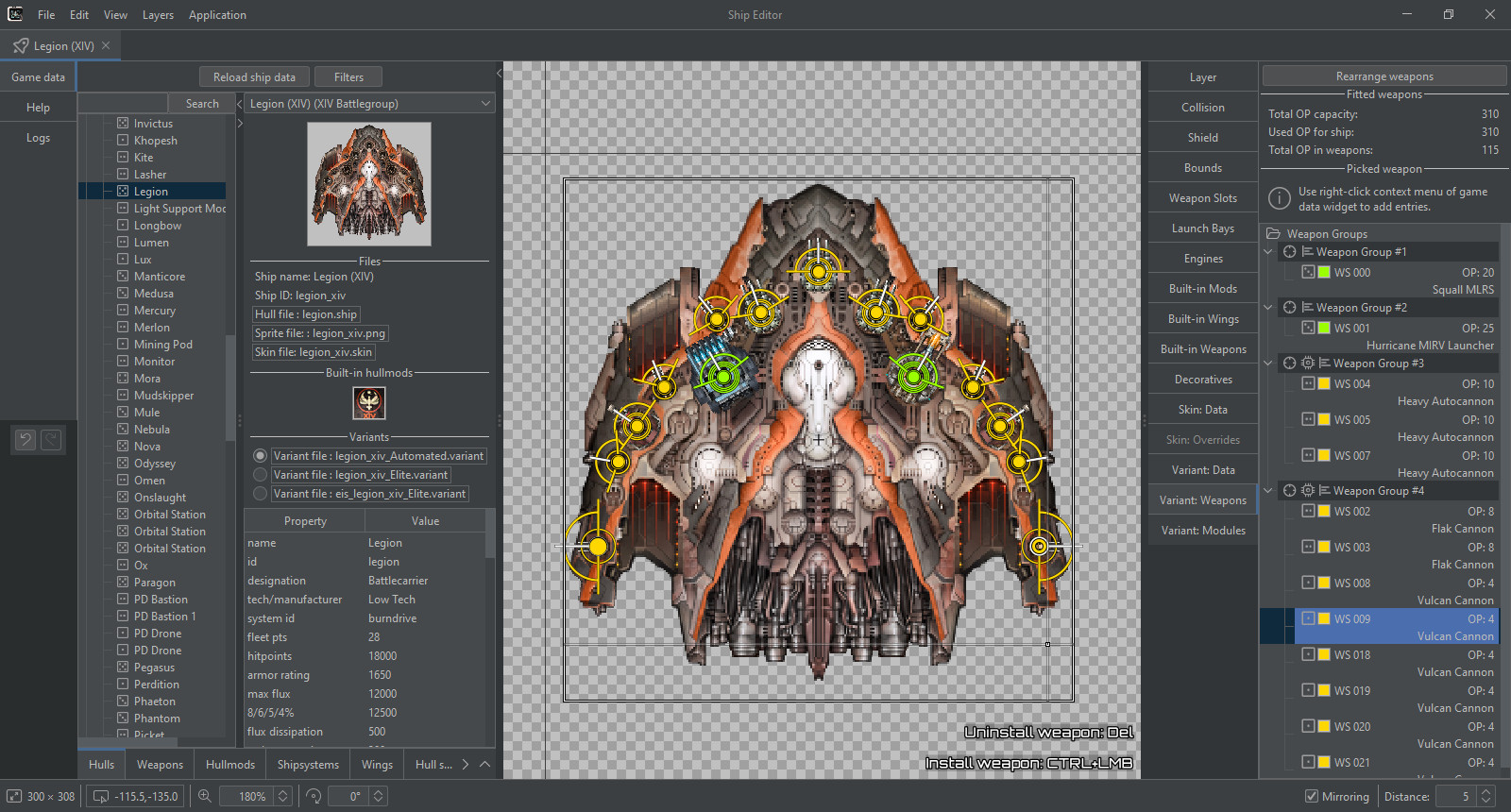Click the Legion ship sprite thumbnail preview
Image resolution: width=1511 pixels, height=812 pixels.
click(369, 184)
